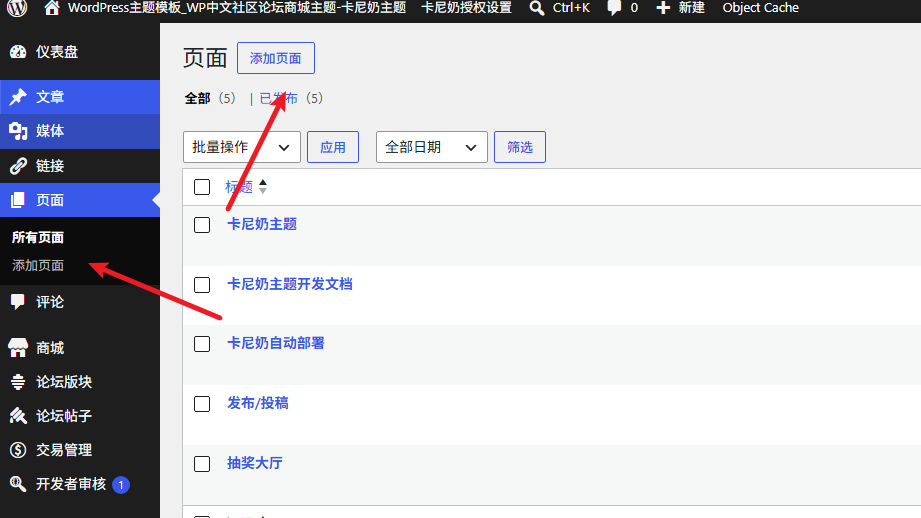The image size is (921, 518).
Task: Click the 筛选 filter button
Action: [x=520, y=147]
